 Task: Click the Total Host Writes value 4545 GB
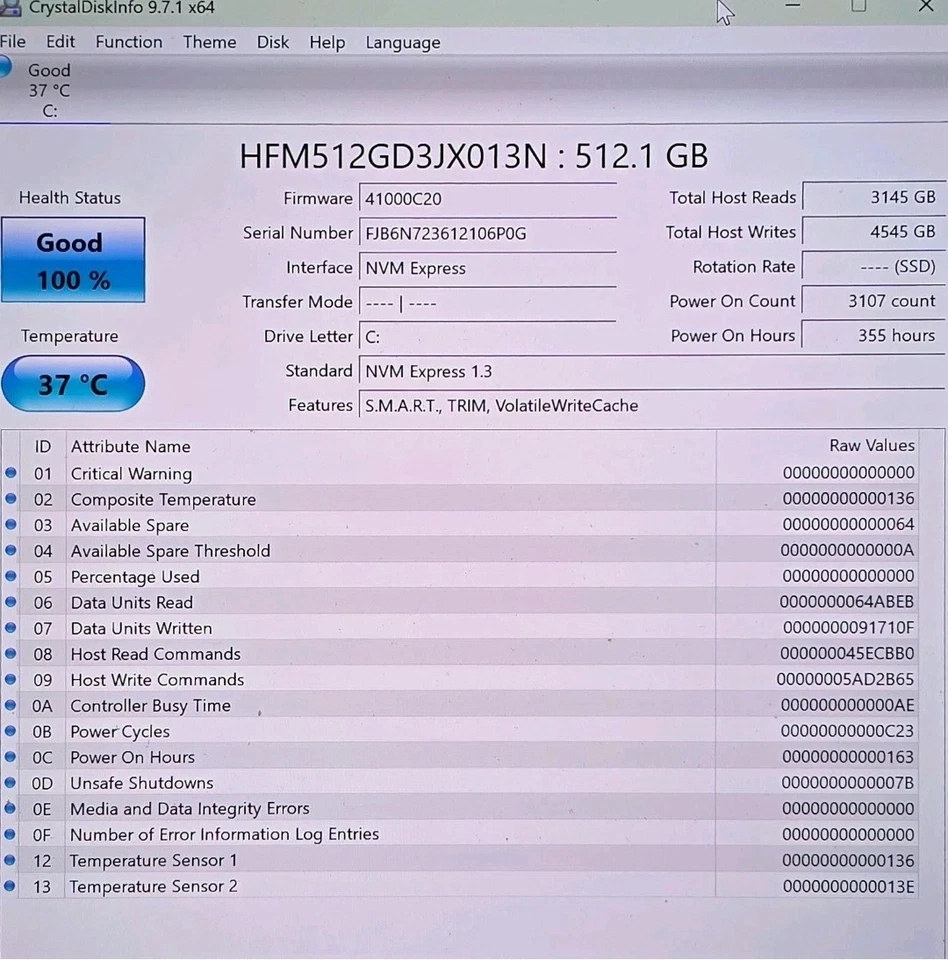(x=873, y=231)
